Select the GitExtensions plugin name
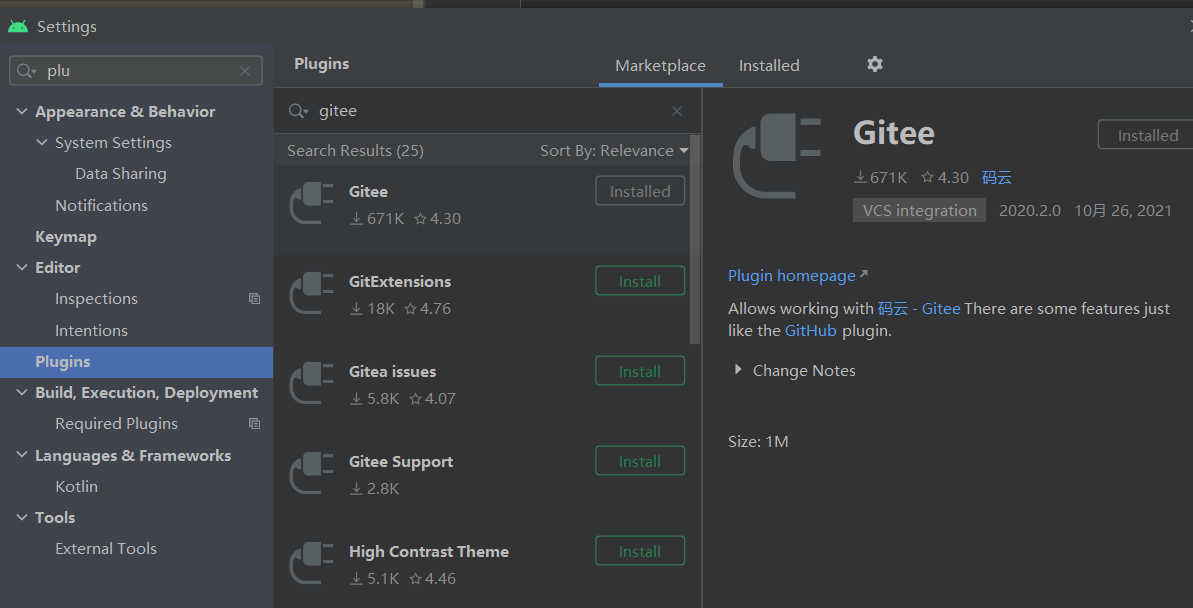This screenshot has height=608, width=1193. (x=400, y=282)
